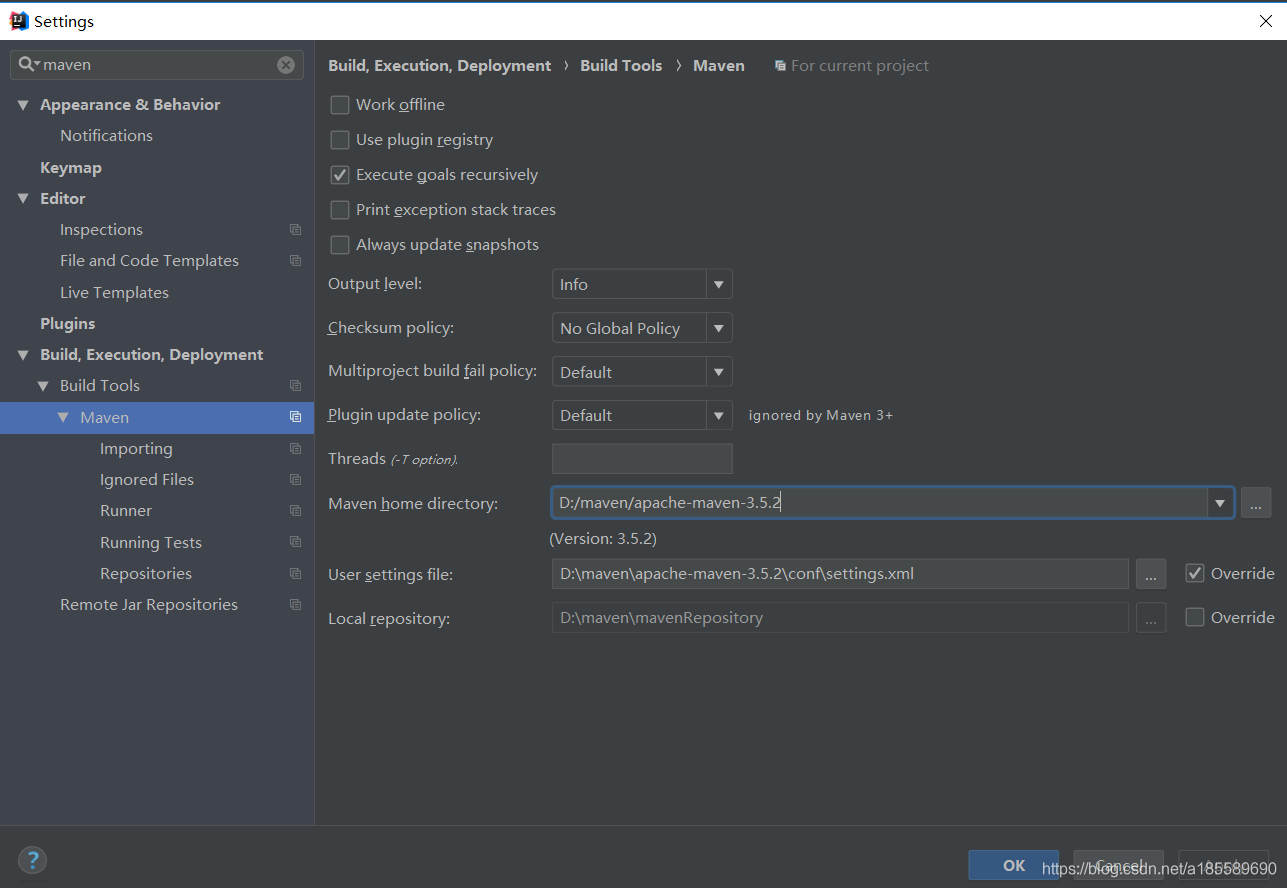
Task: Collapse the Build Tools node
Action: coord(43,386)
